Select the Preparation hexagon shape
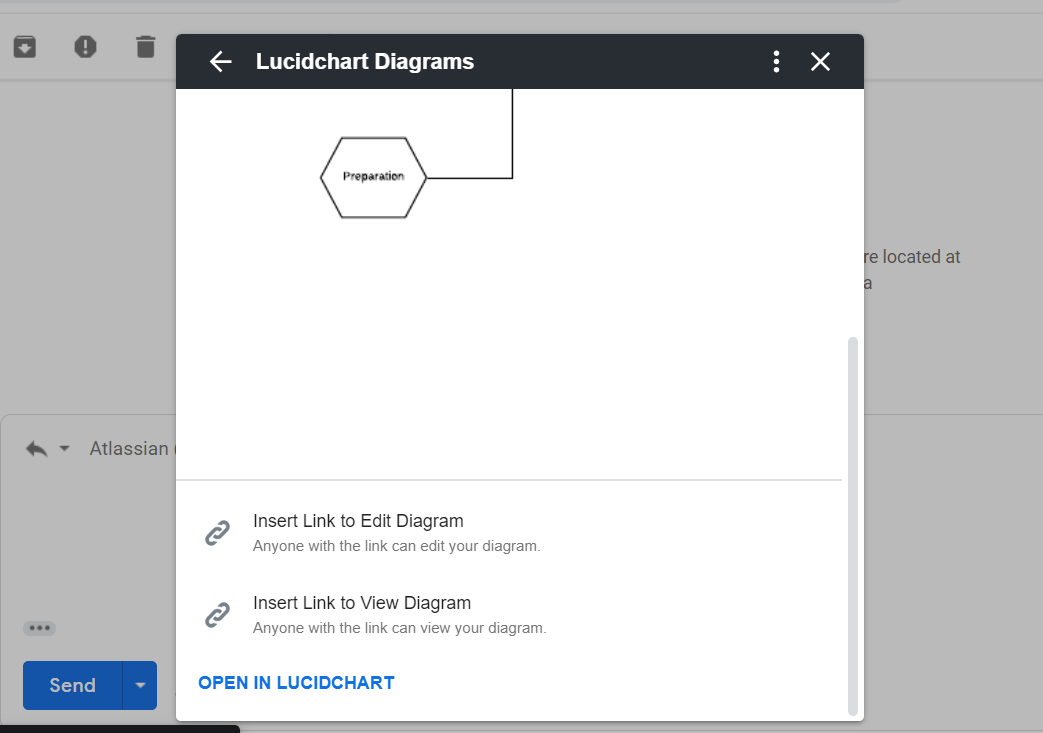 tap(372, 177)
